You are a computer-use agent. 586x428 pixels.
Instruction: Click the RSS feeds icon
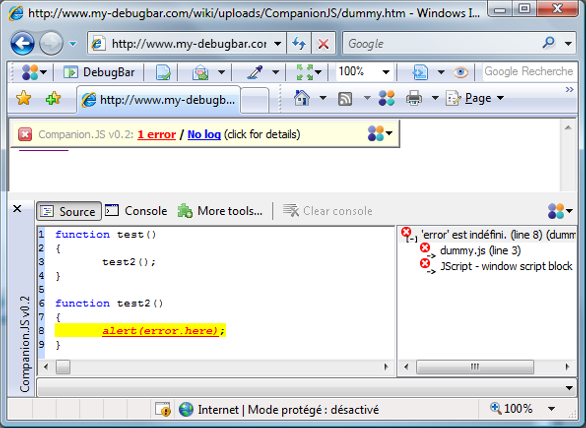coord(345,99)
